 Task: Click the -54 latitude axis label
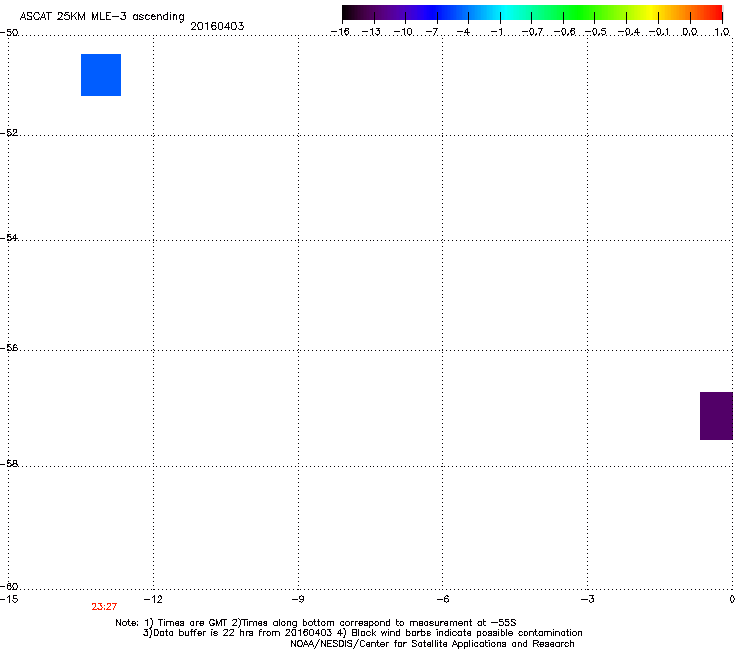pos(9,237)
